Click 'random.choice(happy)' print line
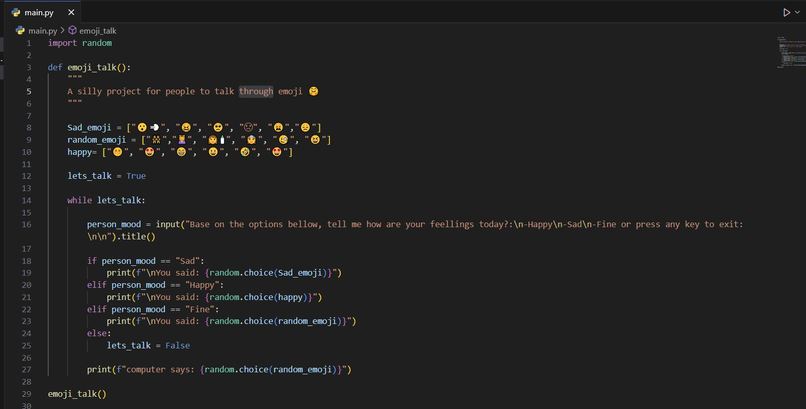 point(214,298)
